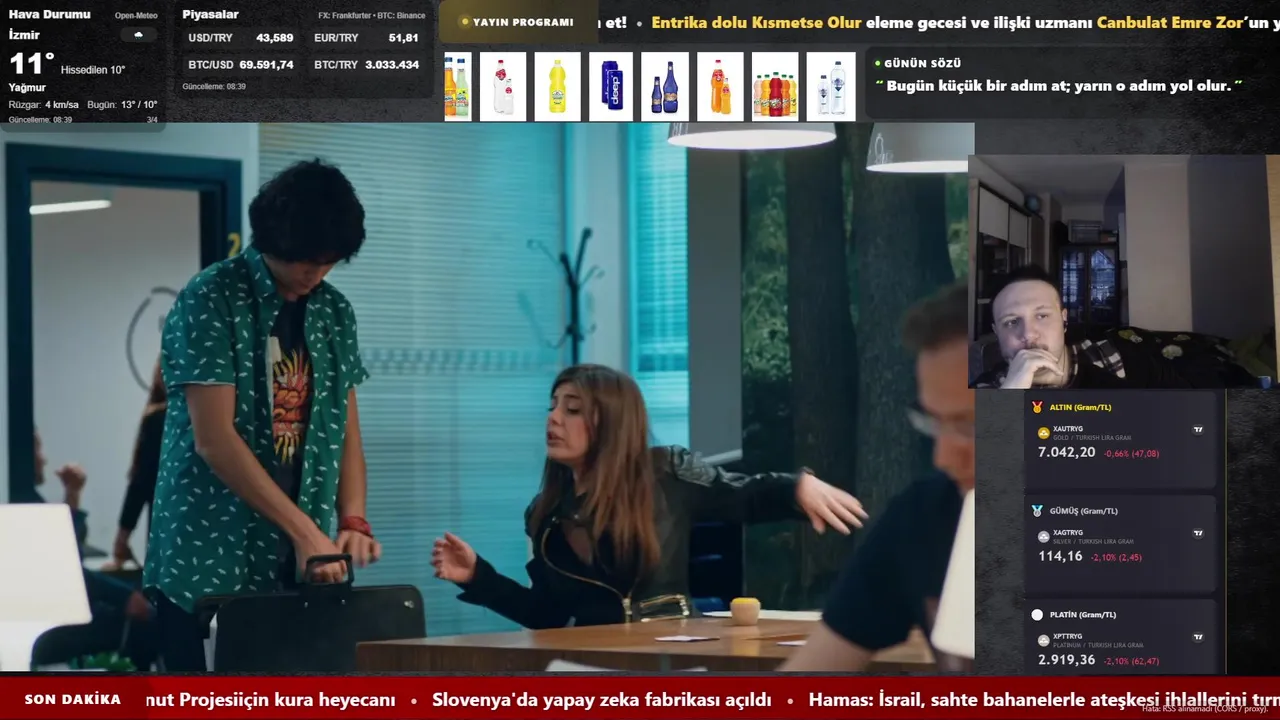Image resolution: width=1280 pixels, height=720 pixels.
Task: Click the silver medal icon beside GÜMÜŞ
Action: [x=1037, y=510]
